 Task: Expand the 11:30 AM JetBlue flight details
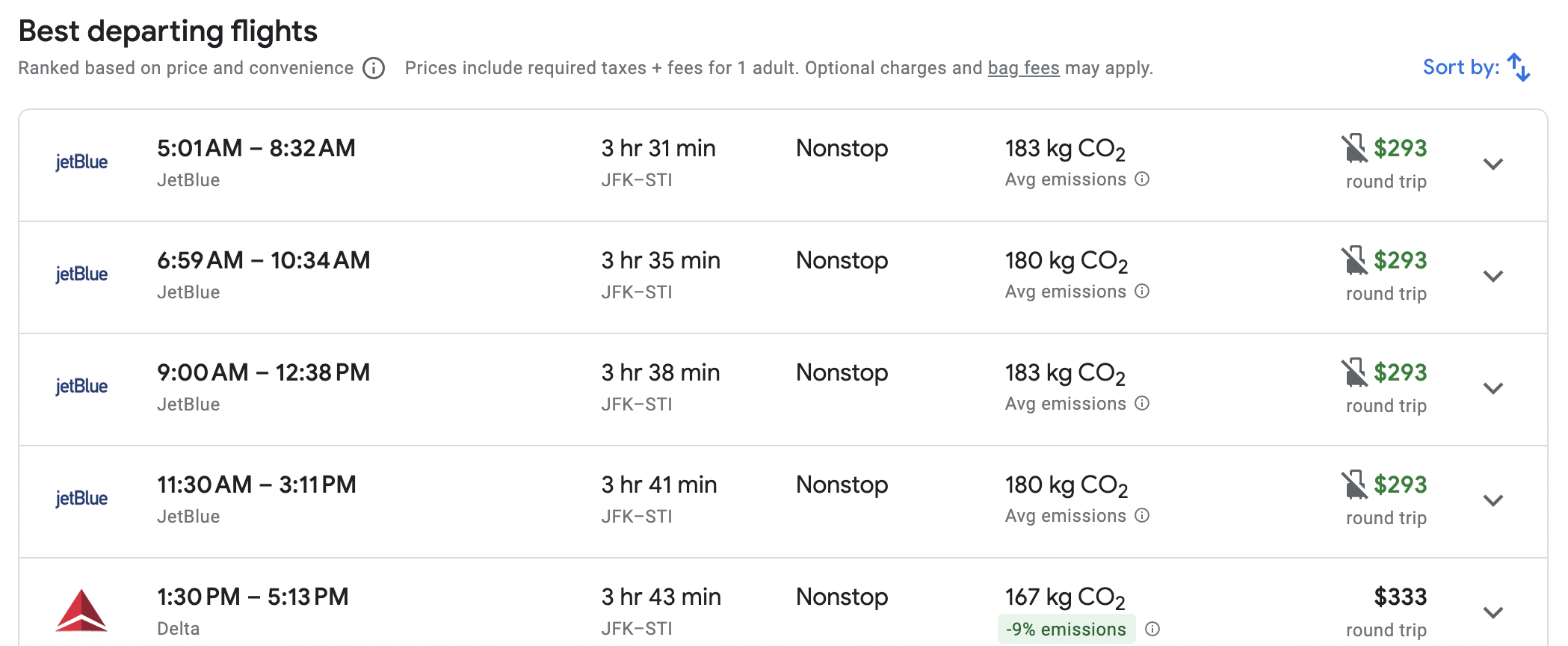1493,501
